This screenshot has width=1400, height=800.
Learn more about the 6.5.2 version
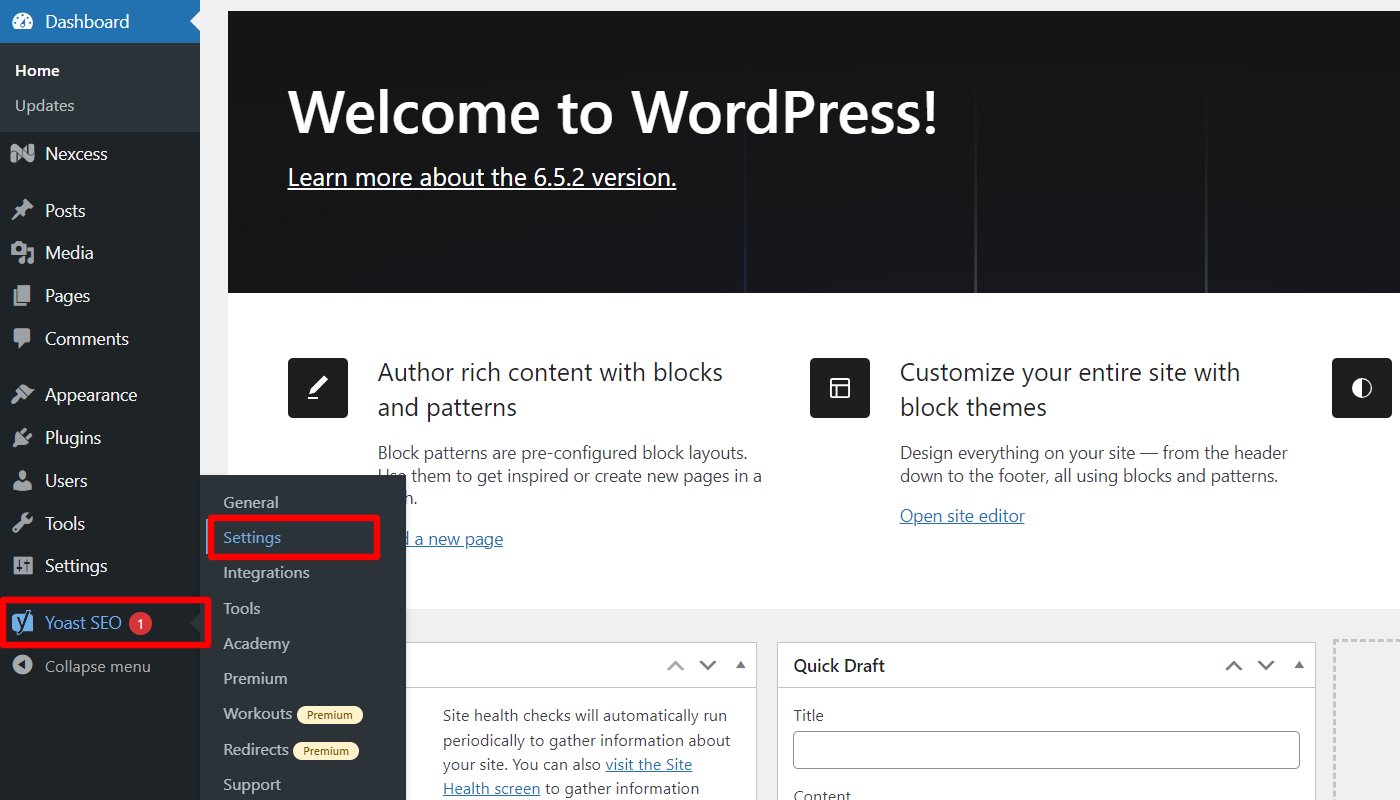[x=481, y=177]
